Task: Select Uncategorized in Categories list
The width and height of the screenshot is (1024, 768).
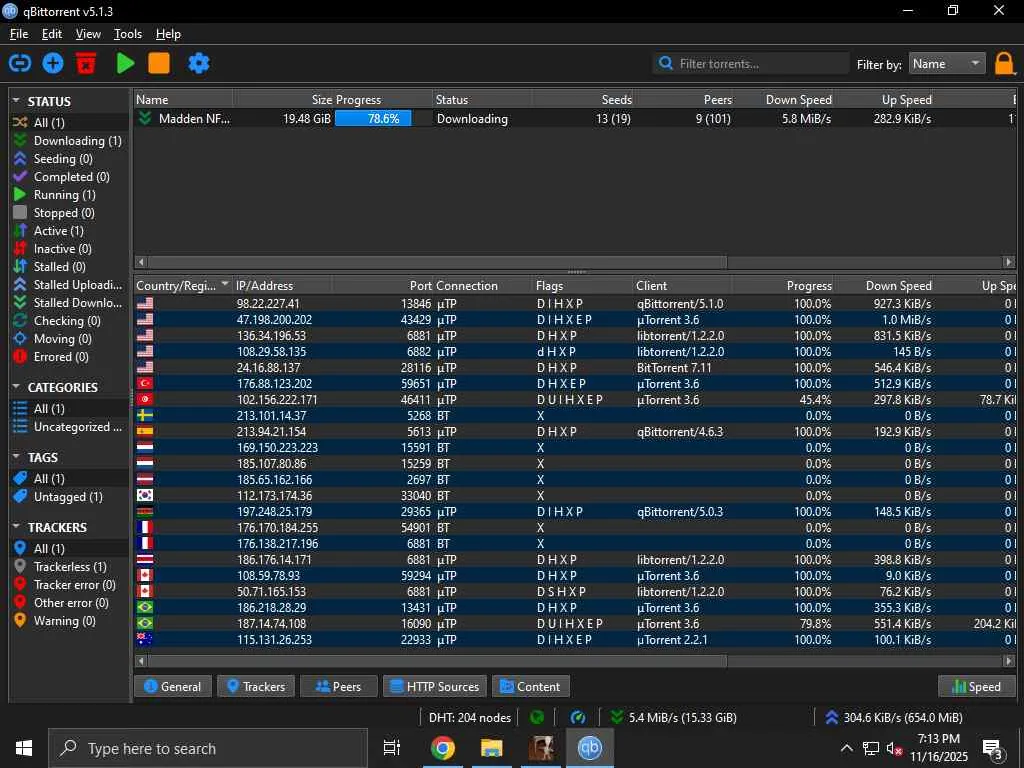Action: 68,426
